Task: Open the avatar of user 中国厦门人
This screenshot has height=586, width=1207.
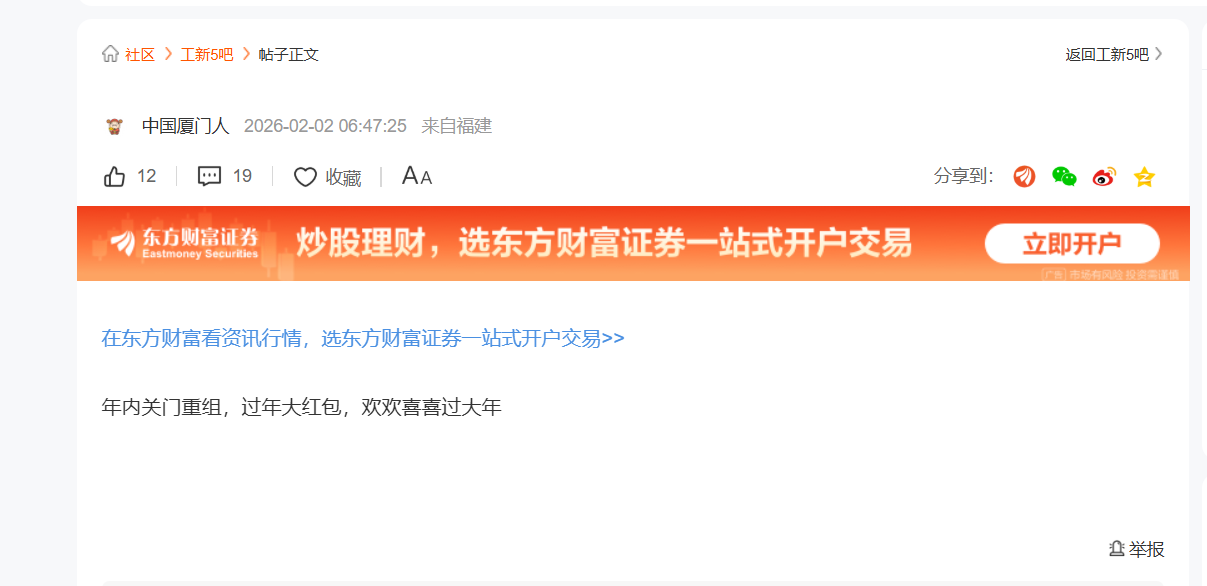Action: (114, 126)
